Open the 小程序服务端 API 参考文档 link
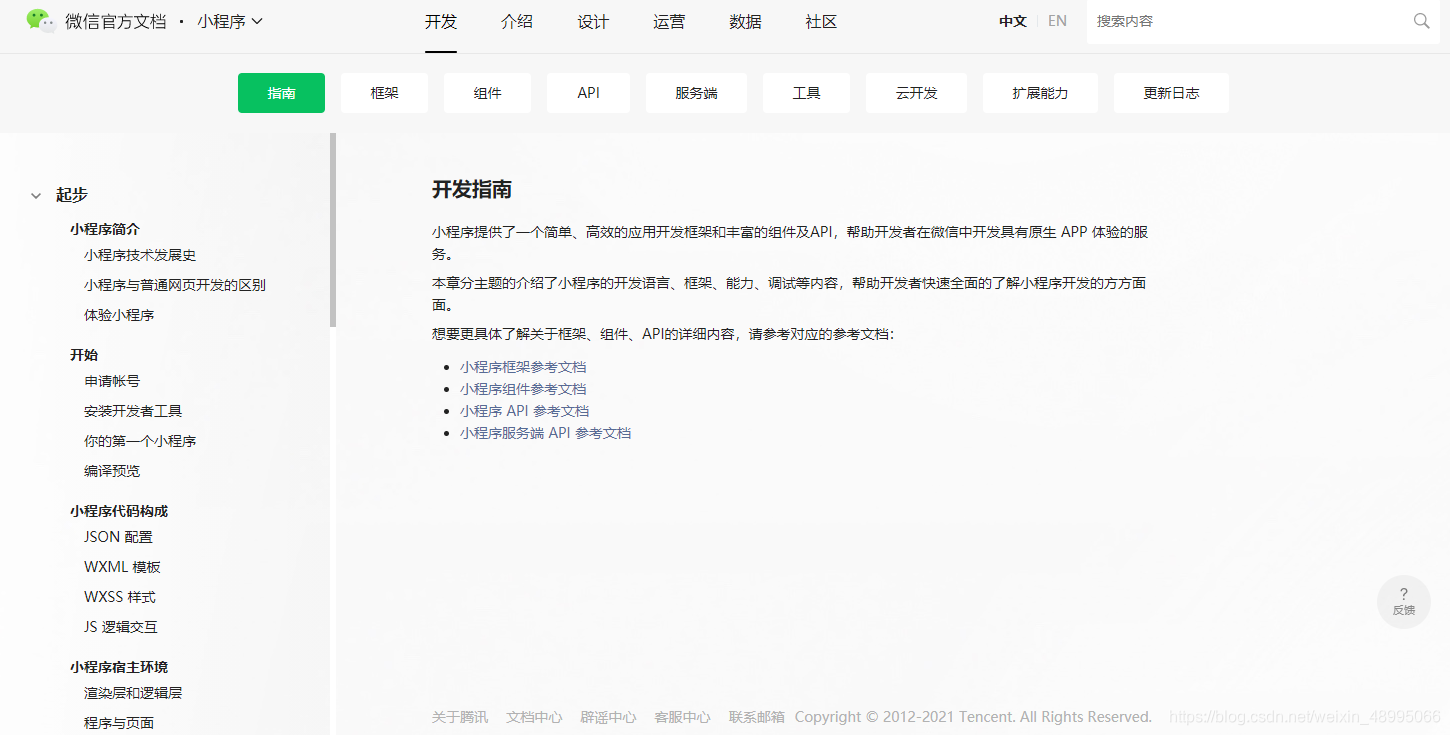 coord(545,433)
